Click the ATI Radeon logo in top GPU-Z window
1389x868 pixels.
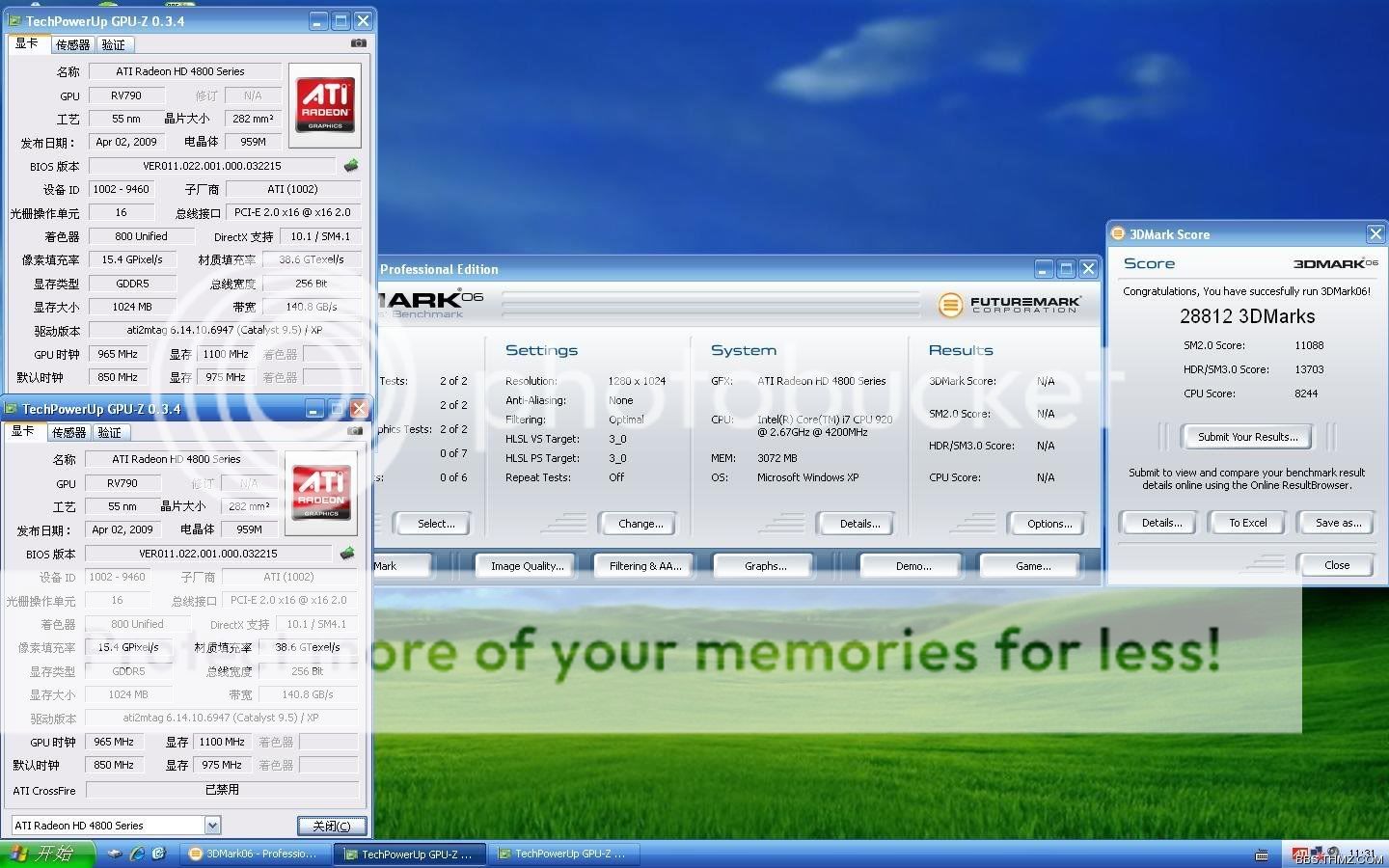(x=325, y=104)
